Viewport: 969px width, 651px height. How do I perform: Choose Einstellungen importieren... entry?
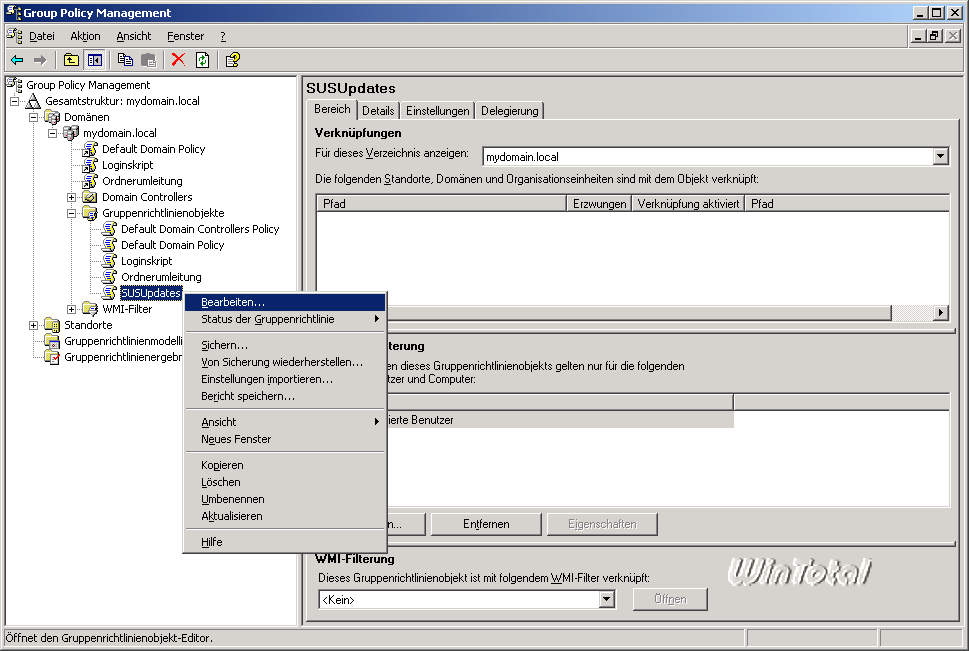pos(285,379)
